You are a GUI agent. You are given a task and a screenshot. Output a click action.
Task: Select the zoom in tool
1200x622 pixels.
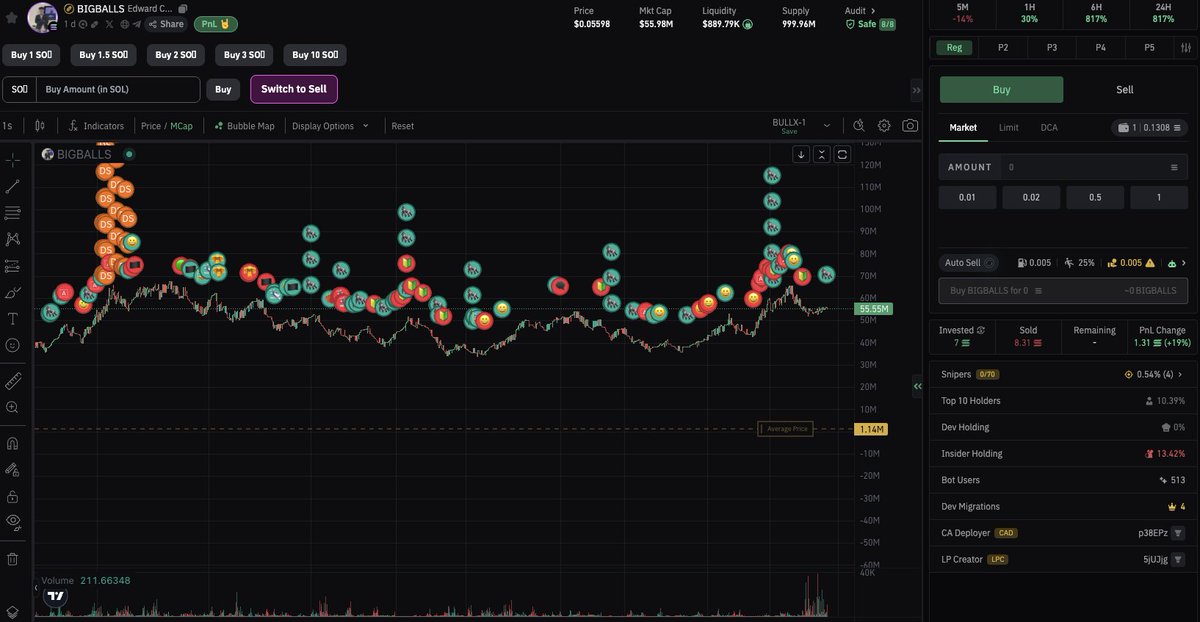[13, 407]
